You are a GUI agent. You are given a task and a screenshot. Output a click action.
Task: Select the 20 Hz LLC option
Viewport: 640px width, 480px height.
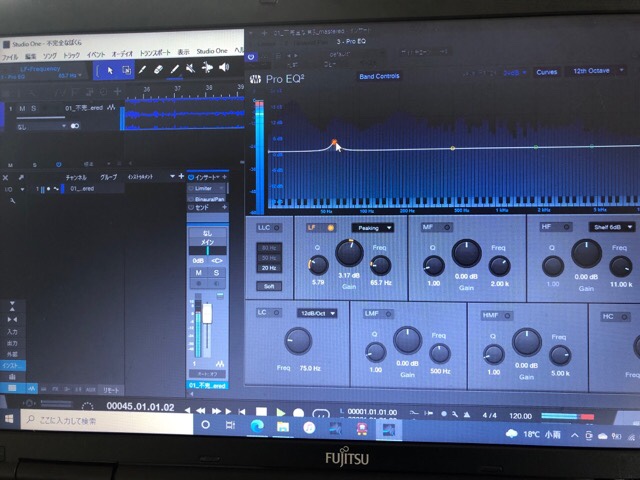coord(269,268)
